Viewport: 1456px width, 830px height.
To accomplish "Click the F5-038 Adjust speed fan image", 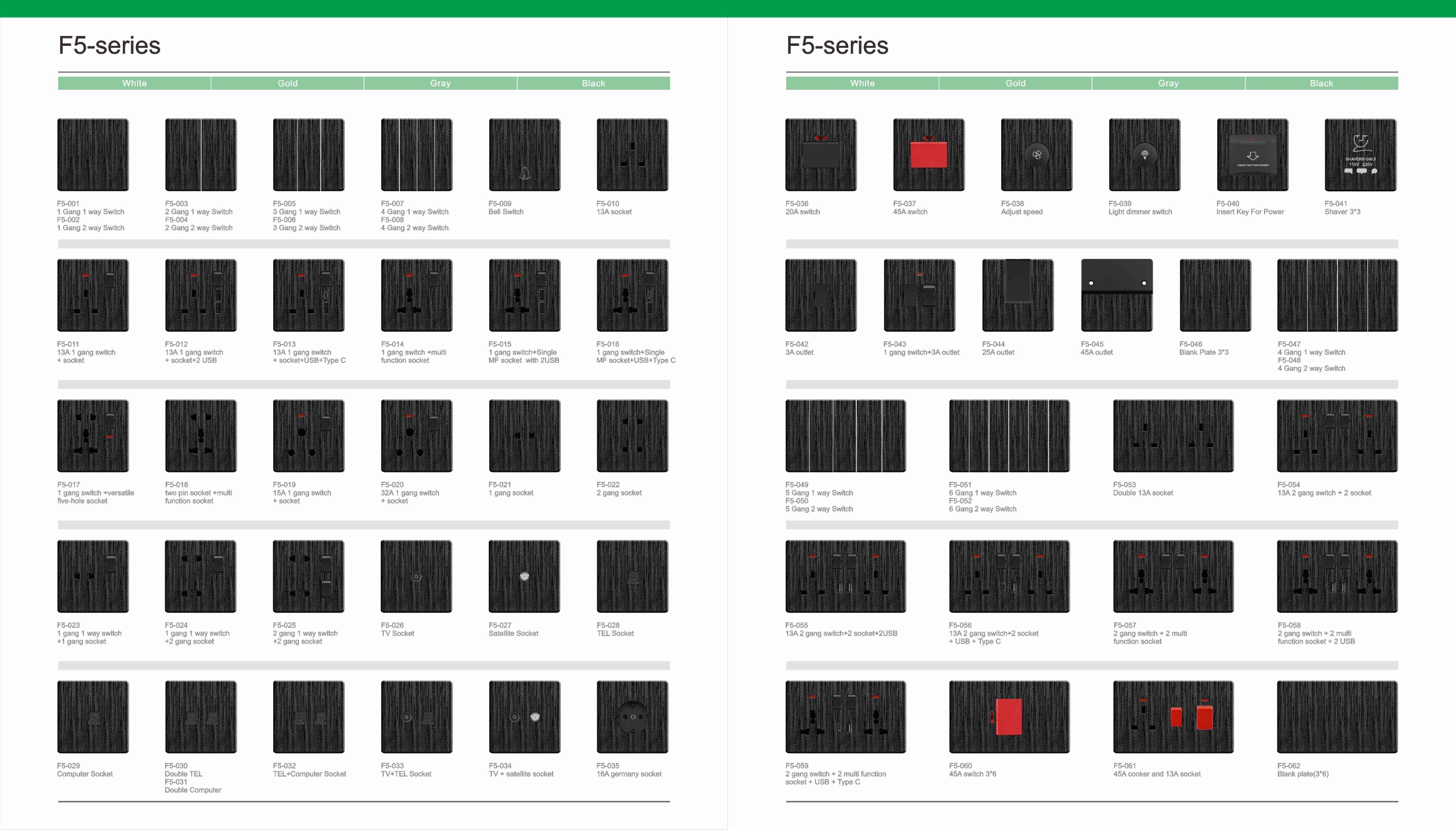I will tap(1037, 155).
